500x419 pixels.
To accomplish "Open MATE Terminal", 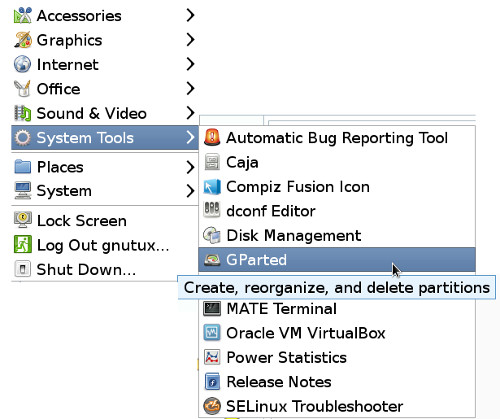I will (x=337, y=308).
